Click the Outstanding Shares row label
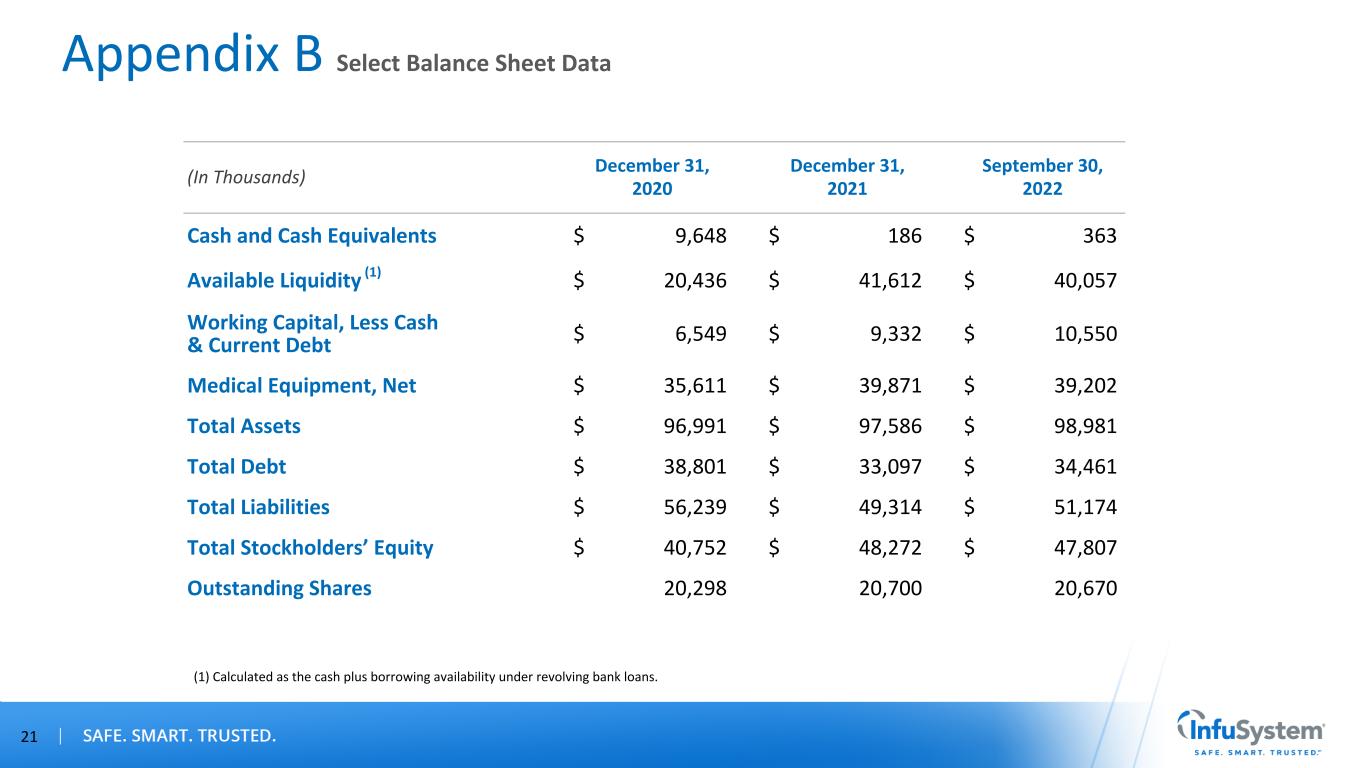This screenshot has width=1365, height=768. tap(279, 588)
